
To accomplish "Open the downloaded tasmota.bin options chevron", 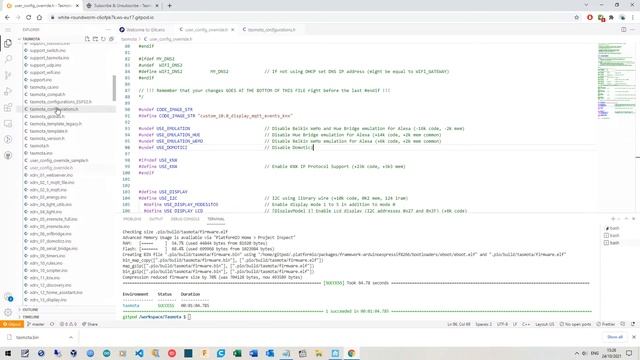I will pos(71,338).
